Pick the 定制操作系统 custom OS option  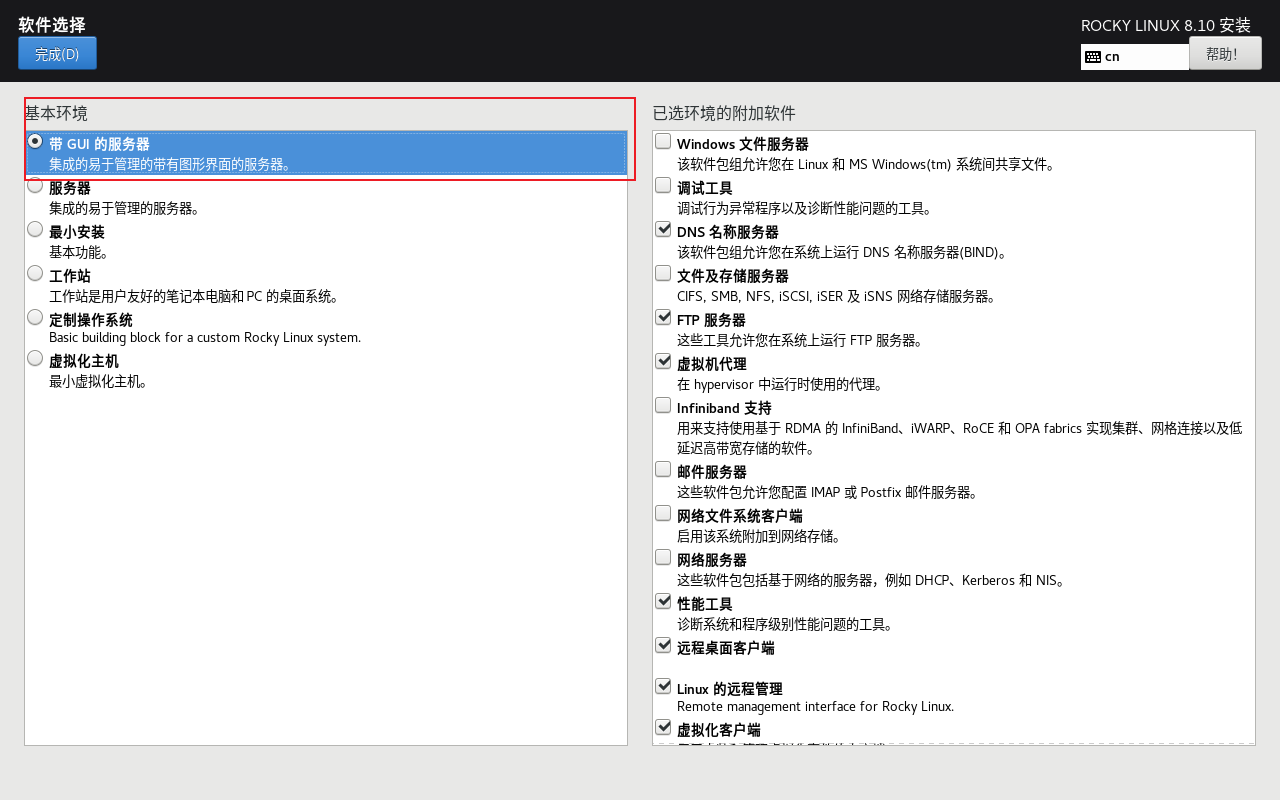click(x=35, y=317)
